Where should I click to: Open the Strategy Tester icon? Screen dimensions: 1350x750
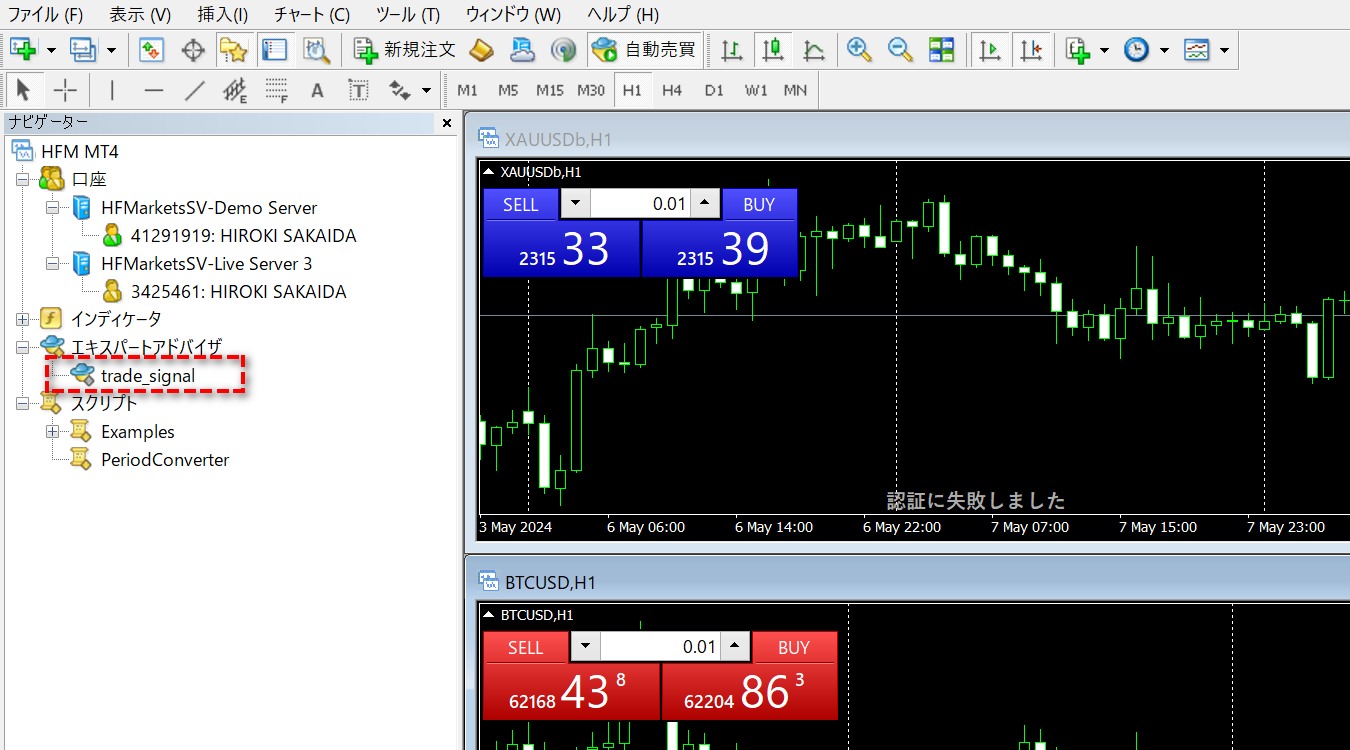coord(316,48)
